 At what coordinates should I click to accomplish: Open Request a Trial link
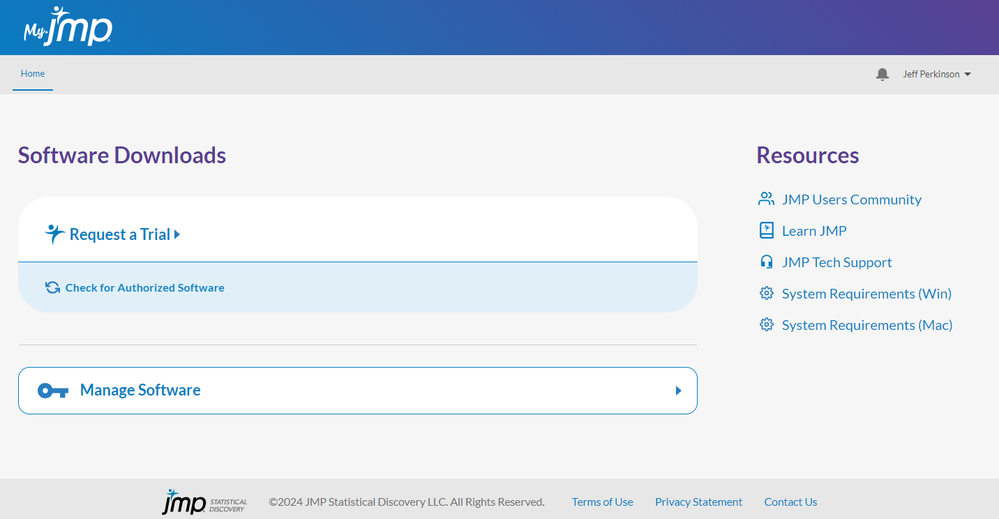coord(120,234)
